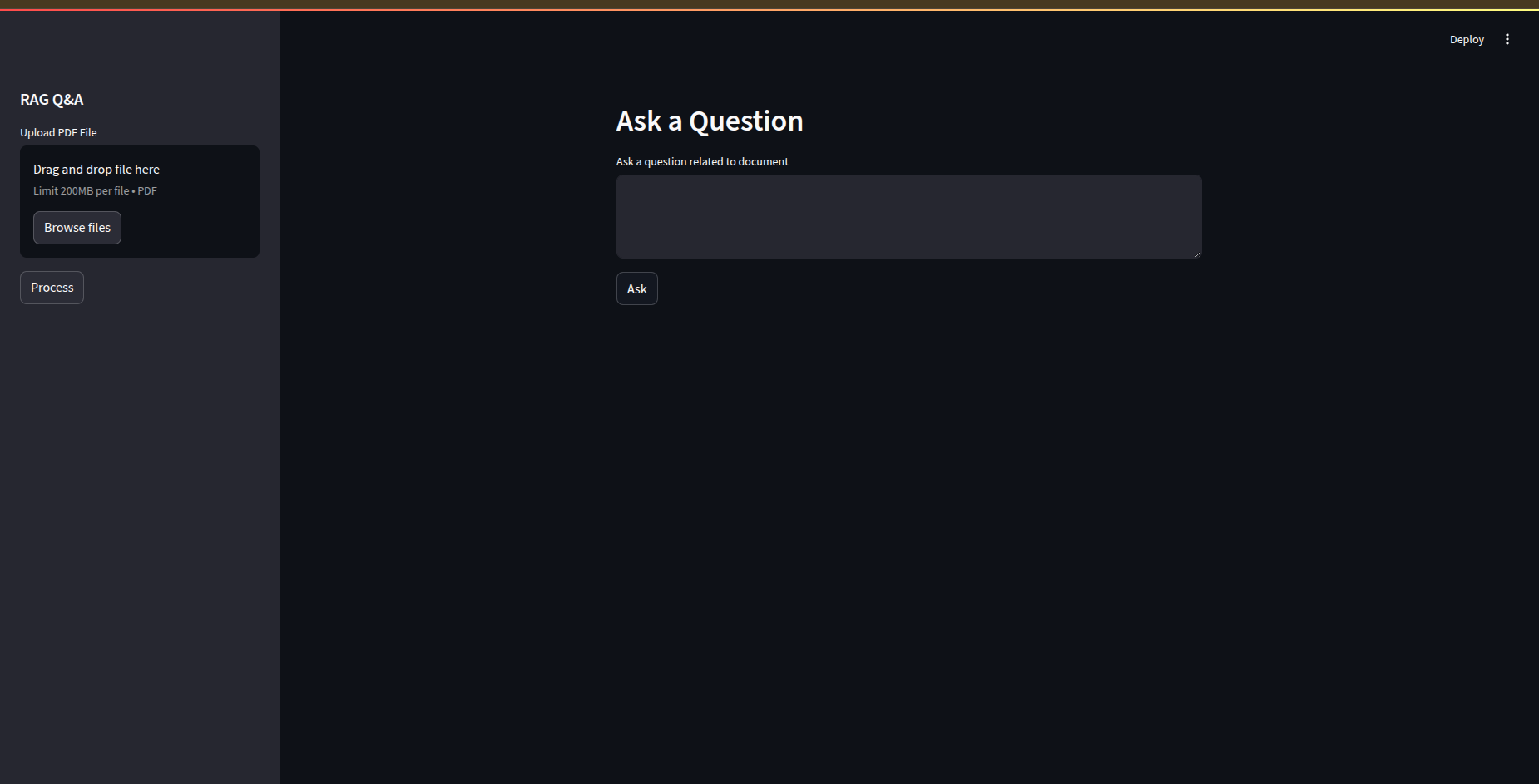This screenshot has width=1539, height=784.
Task: Click the Deploy button in the header
Action: coord(1466,39)
